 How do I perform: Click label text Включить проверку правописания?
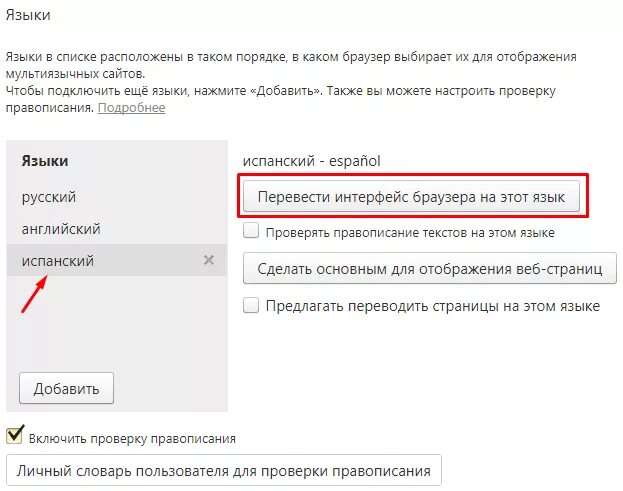click(132, 439)
